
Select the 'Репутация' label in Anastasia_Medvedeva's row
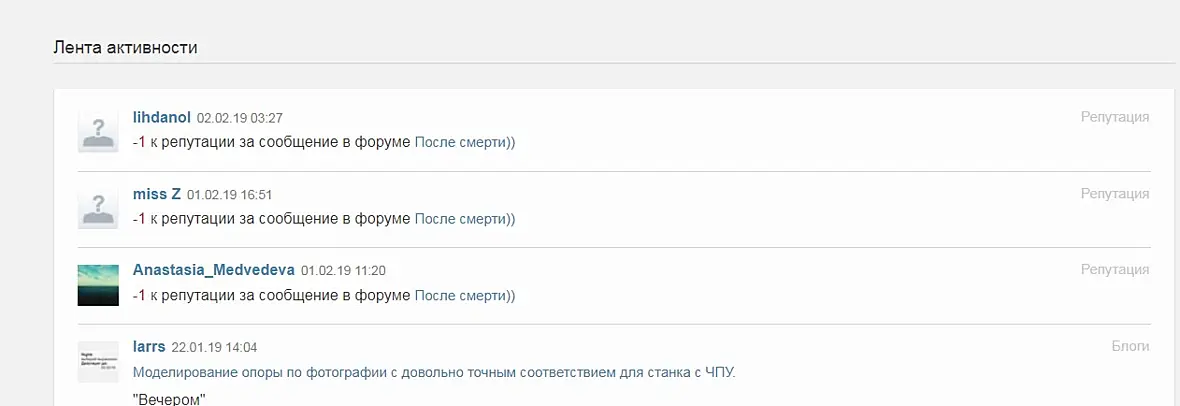click(x=1115, y=270)
